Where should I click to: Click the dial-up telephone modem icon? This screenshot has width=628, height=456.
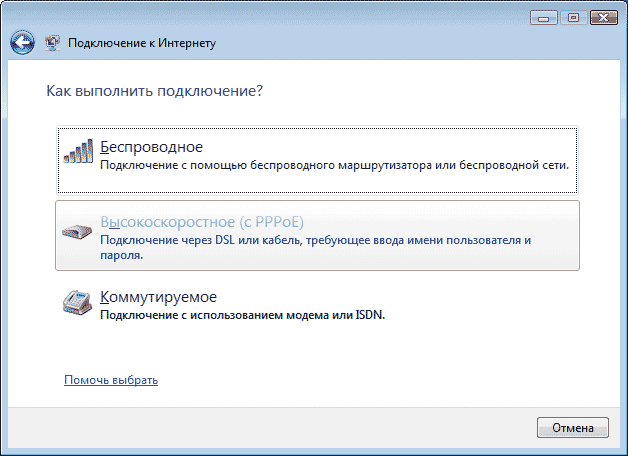(79, 303)
